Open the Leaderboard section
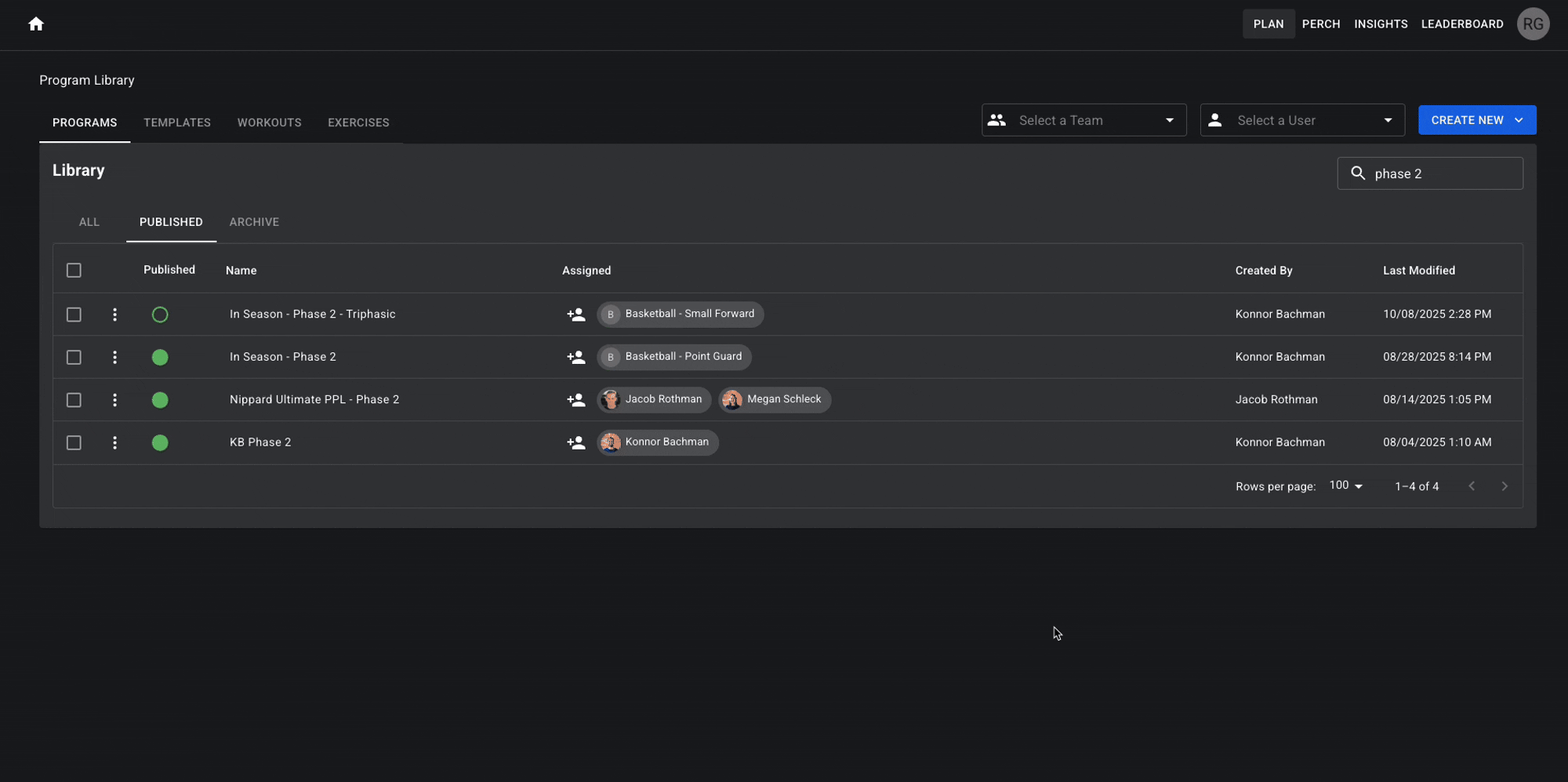The height and width of the screenshot is (782, 1568). click(x=1462, y=24)
